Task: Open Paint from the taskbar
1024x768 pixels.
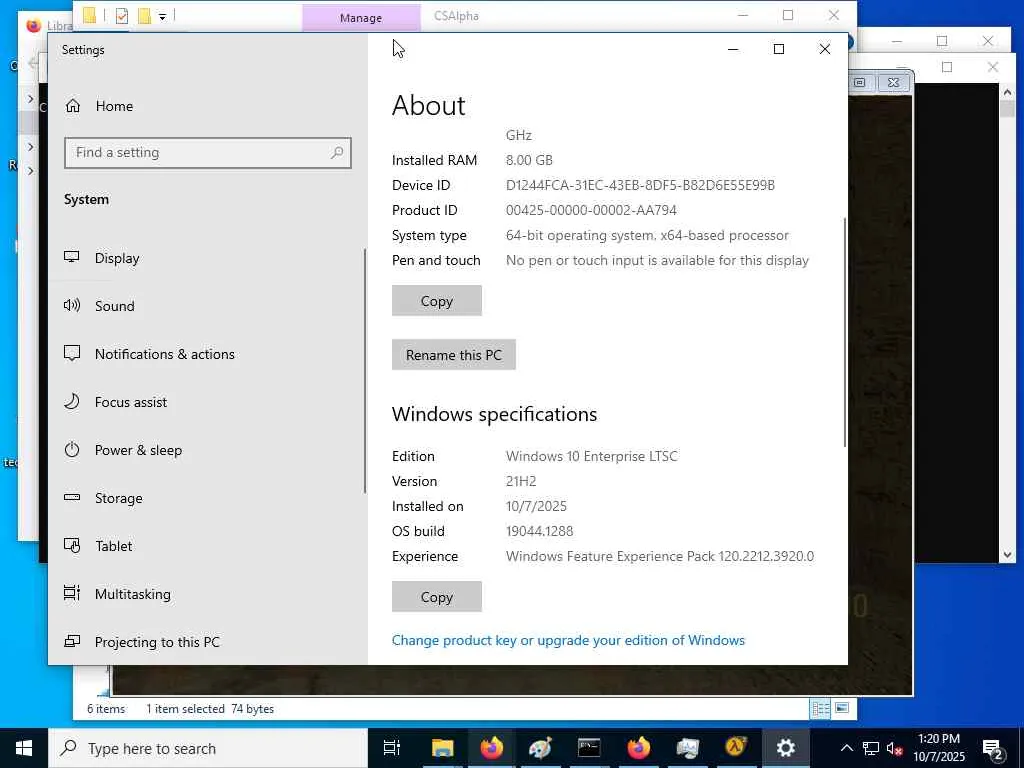Action: pos(540,748)
